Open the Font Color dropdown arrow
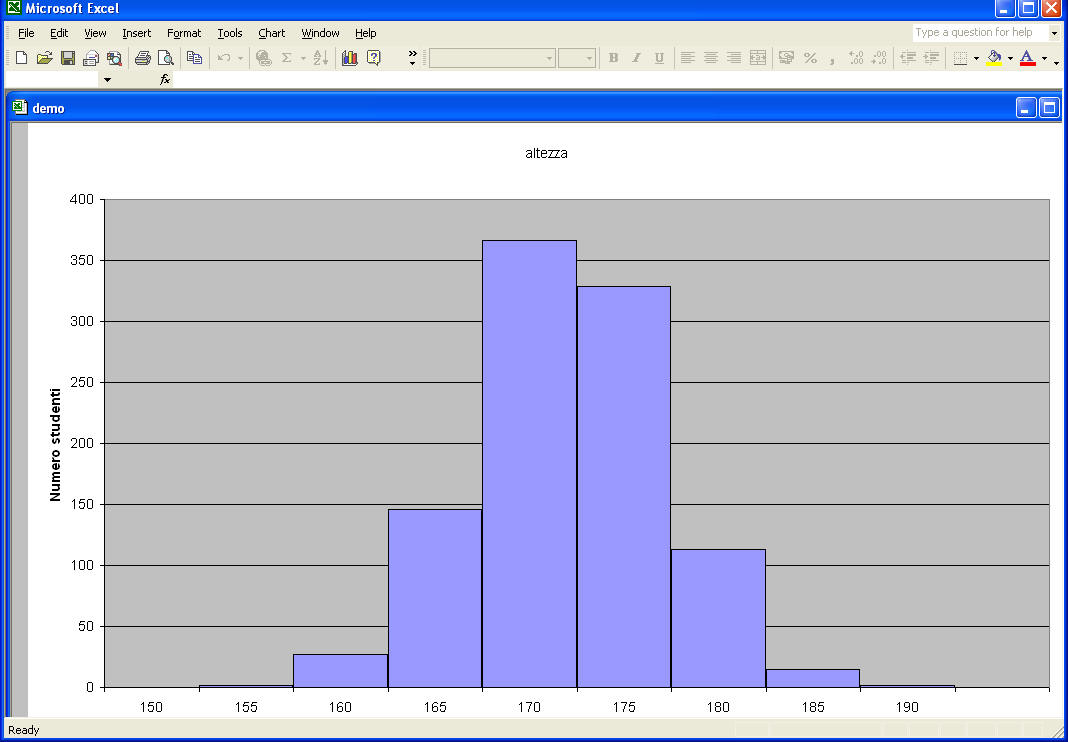The width and height of the screenshot is (1068, 742). [1043, 58]
